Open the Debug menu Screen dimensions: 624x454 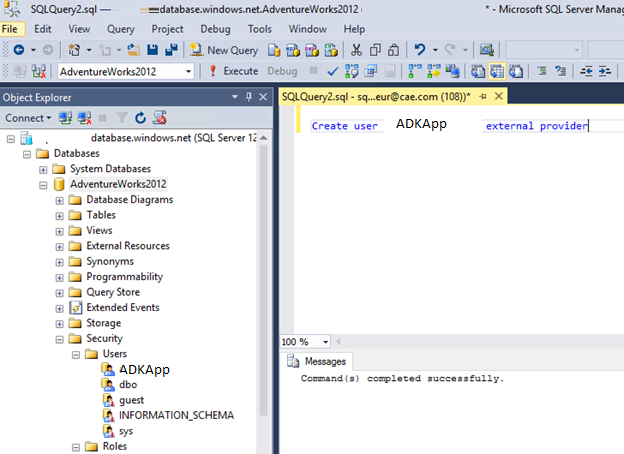click(215, 29)
